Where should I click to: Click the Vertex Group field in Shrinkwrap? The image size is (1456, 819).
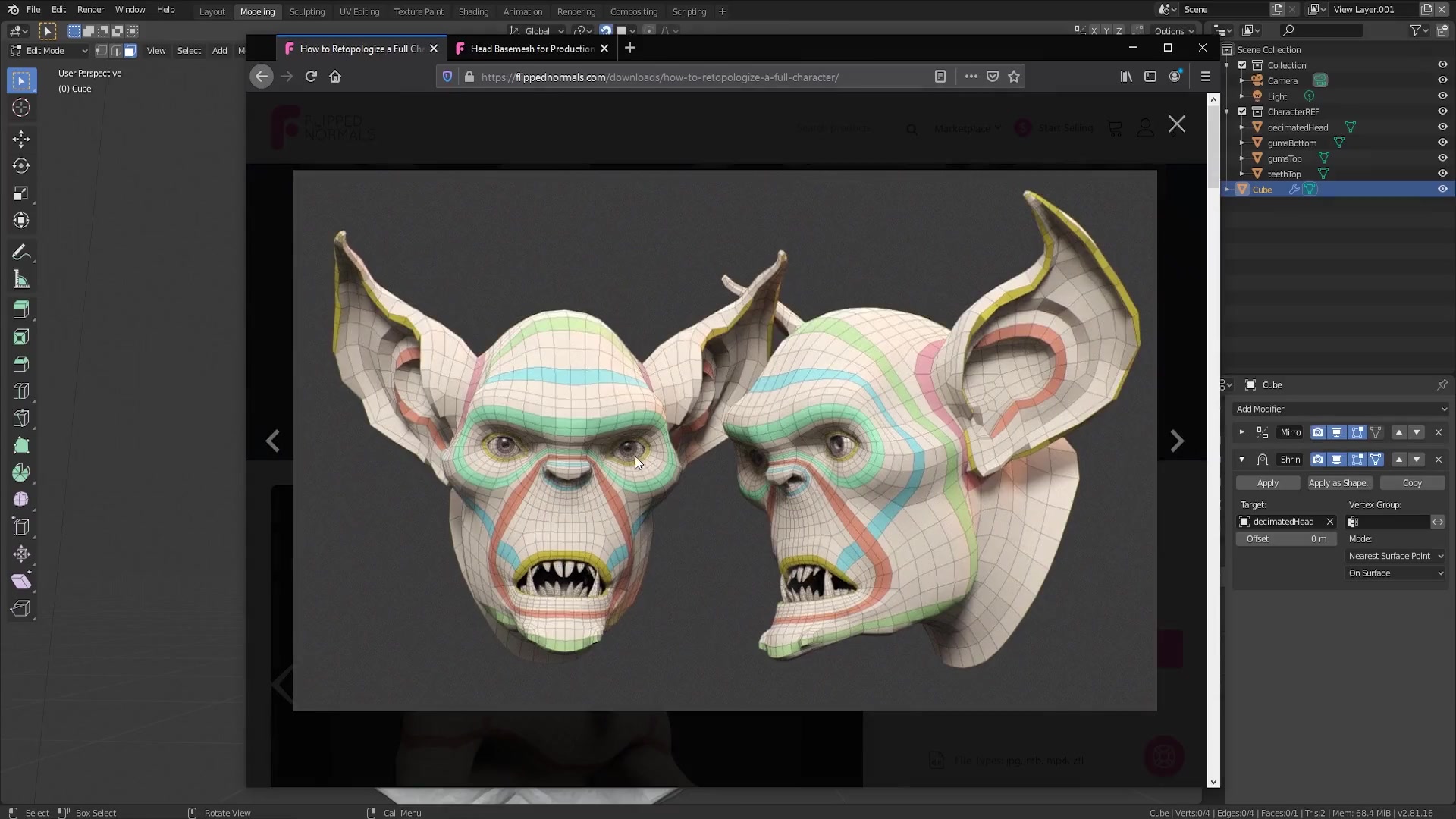1388,522
